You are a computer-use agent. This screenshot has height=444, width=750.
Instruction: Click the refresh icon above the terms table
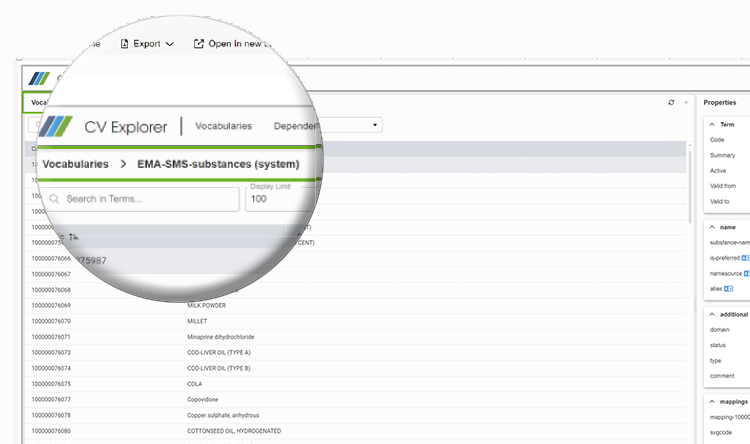click(x=671, y=102)
